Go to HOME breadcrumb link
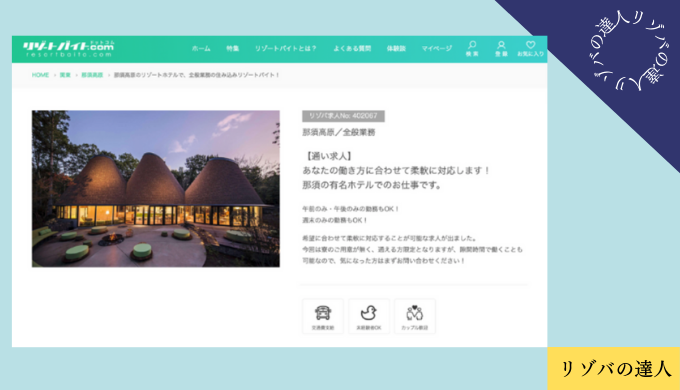680x390 pixels. pyautogui.click(x=40, y=75)
